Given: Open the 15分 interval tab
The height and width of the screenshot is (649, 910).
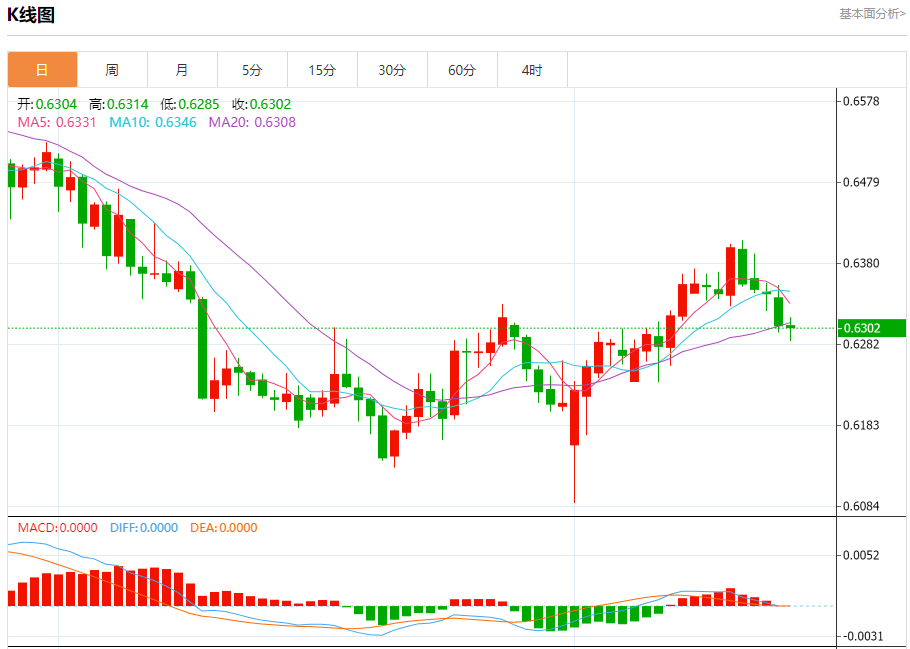Looking at the screenshot, I should (x=322, y=70).
